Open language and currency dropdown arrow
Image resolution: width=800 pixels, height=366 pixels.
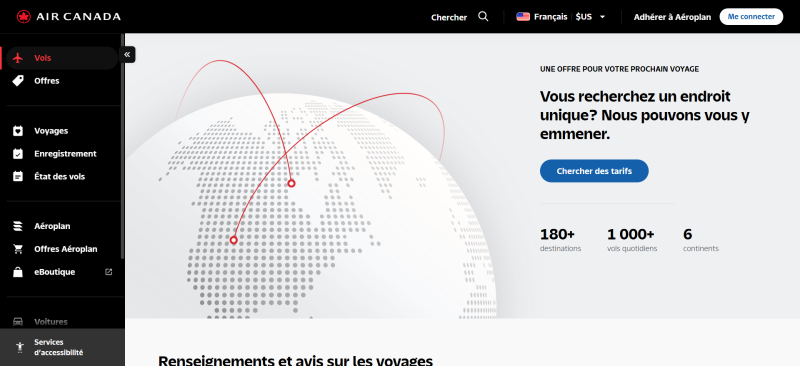[x=603, y=17]
